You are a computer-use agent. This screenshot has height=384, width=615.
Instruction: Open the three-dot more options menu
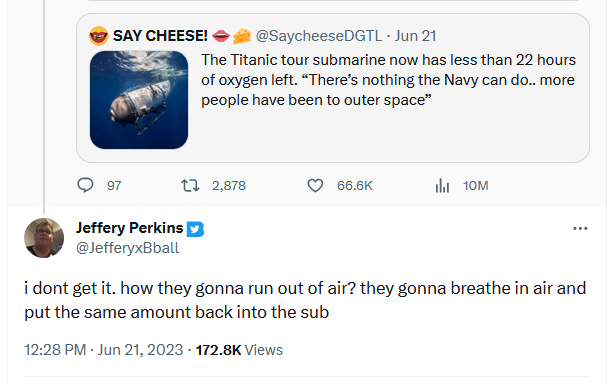[580, 228]
